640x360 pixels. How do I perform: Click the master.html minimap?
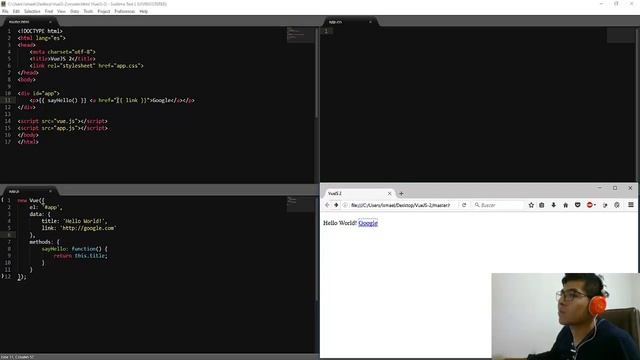coord(300,35)
